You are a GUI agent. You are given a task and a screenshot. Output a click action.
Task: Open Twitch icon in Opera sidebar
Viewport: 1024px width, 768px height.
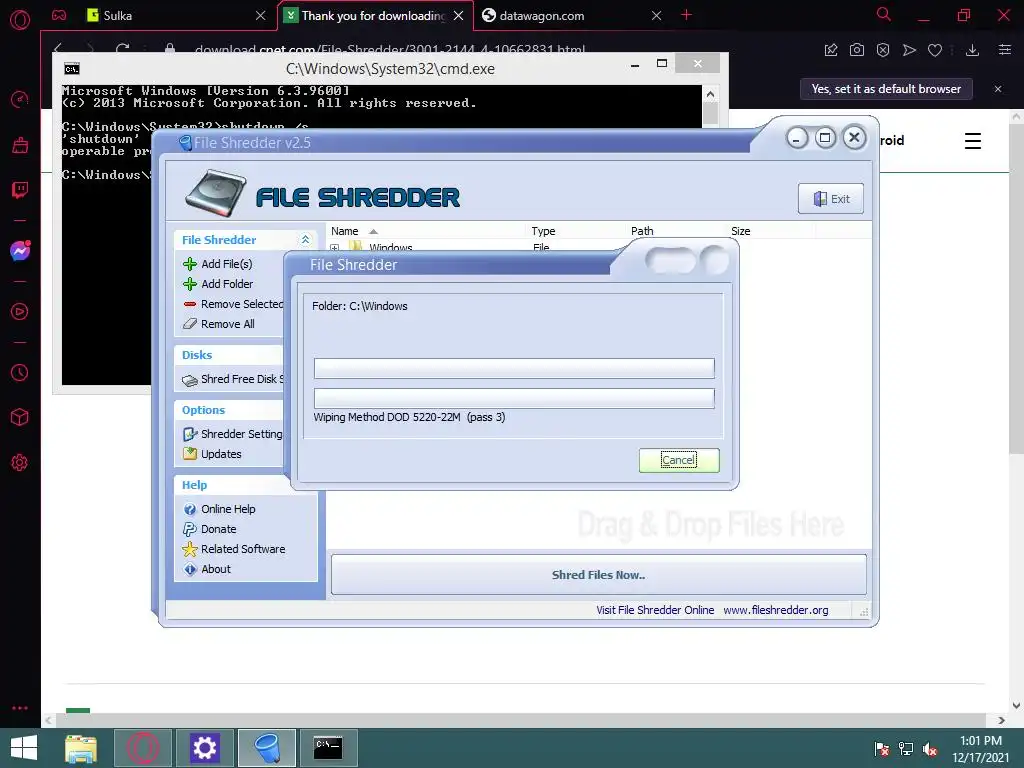pyautogui.click(x=20, y=190)
